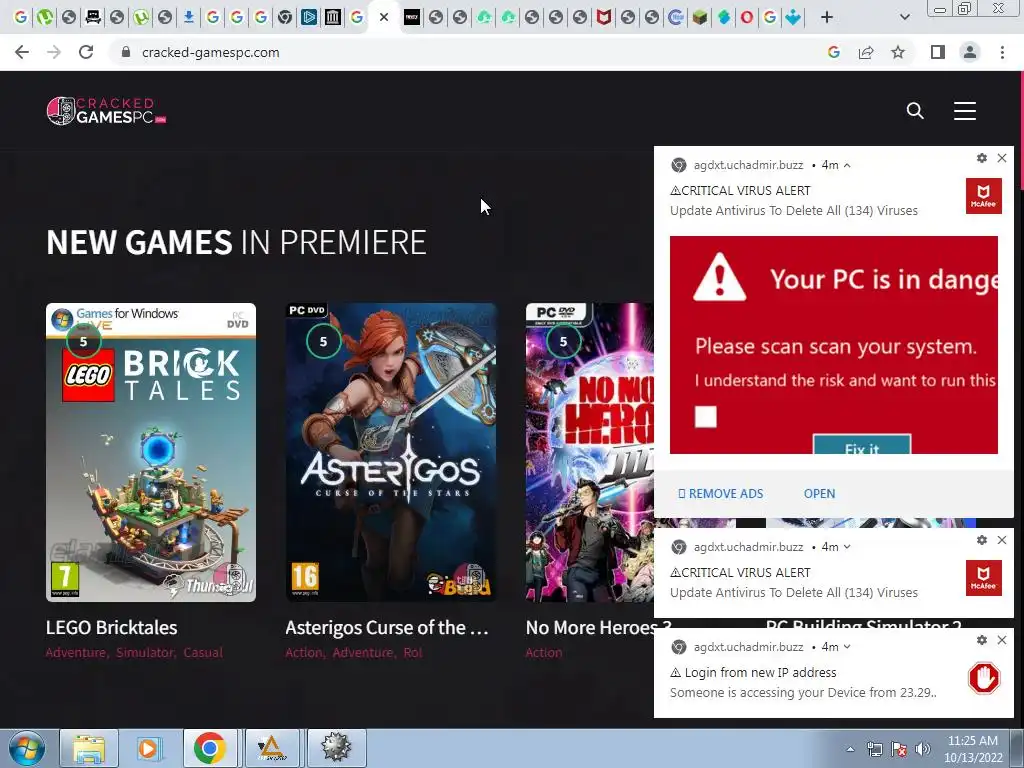Open settings gear on second virus alert notification
This screenshot has width=1024, height=768.
click(x=982, y=540)
